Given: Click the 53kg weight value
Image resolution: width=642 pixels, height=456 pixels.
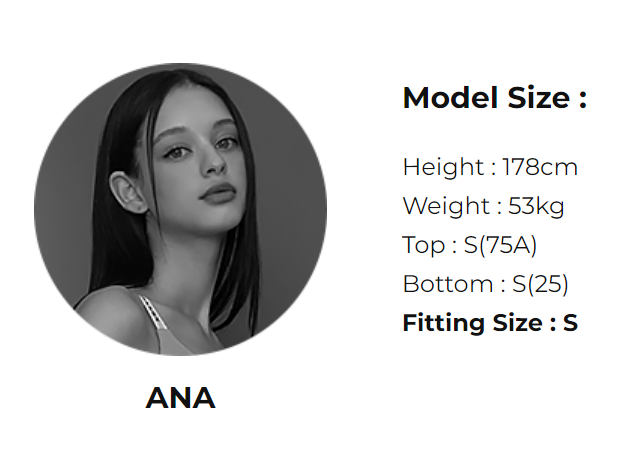Looking at the screenshot, I should [536, 205].
